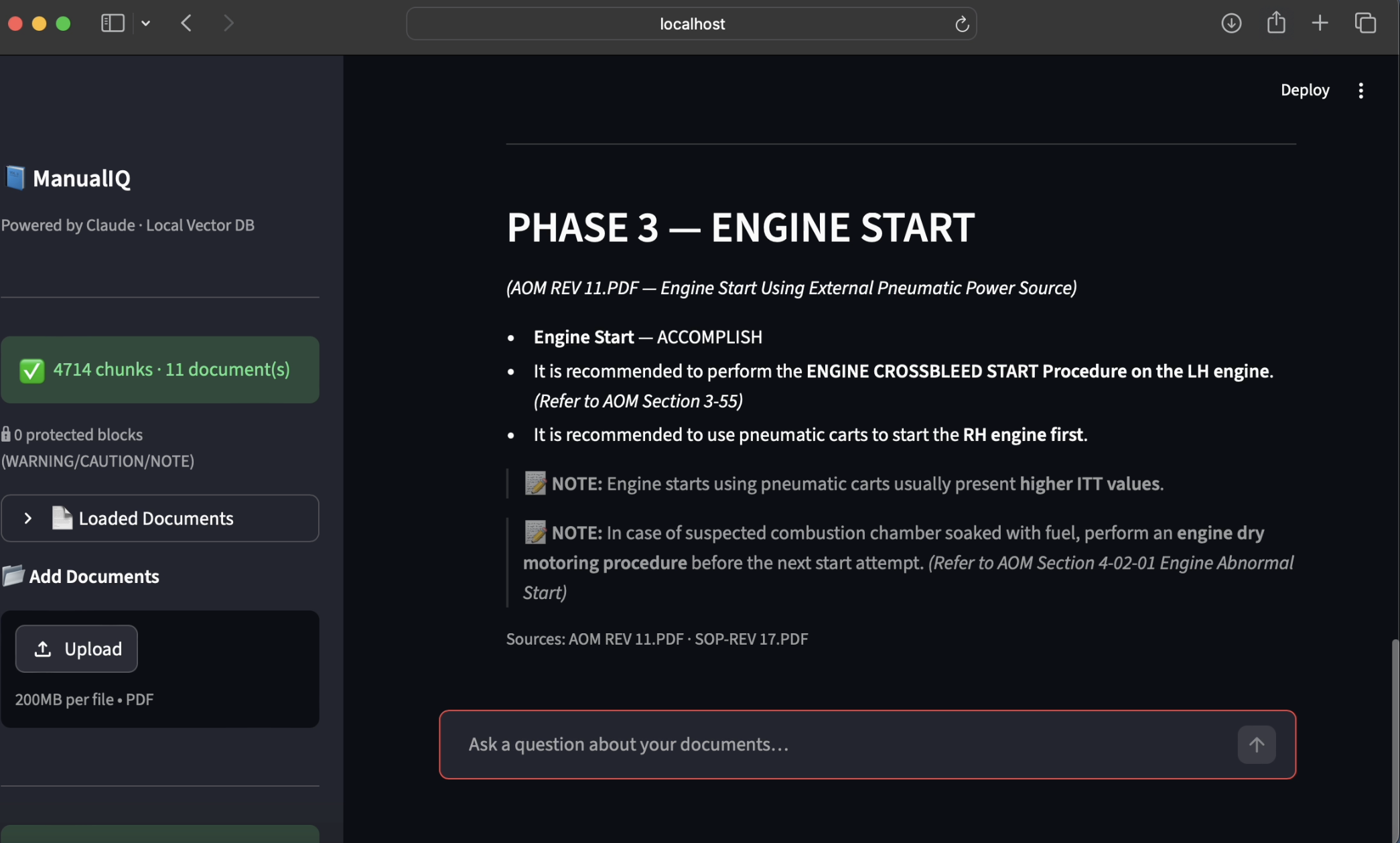This screenshot has width=1400, height=843.
Task: Click the 'Powered by Claude · Local Vector DB' caption
Action: coord(127,225)
